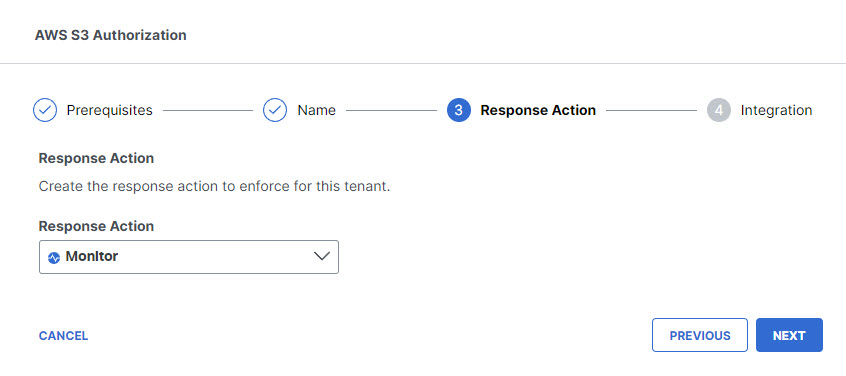Click the Name step checkmark icon
The image size is (846, 376).
pyautogui.click(x=275, y=110)
